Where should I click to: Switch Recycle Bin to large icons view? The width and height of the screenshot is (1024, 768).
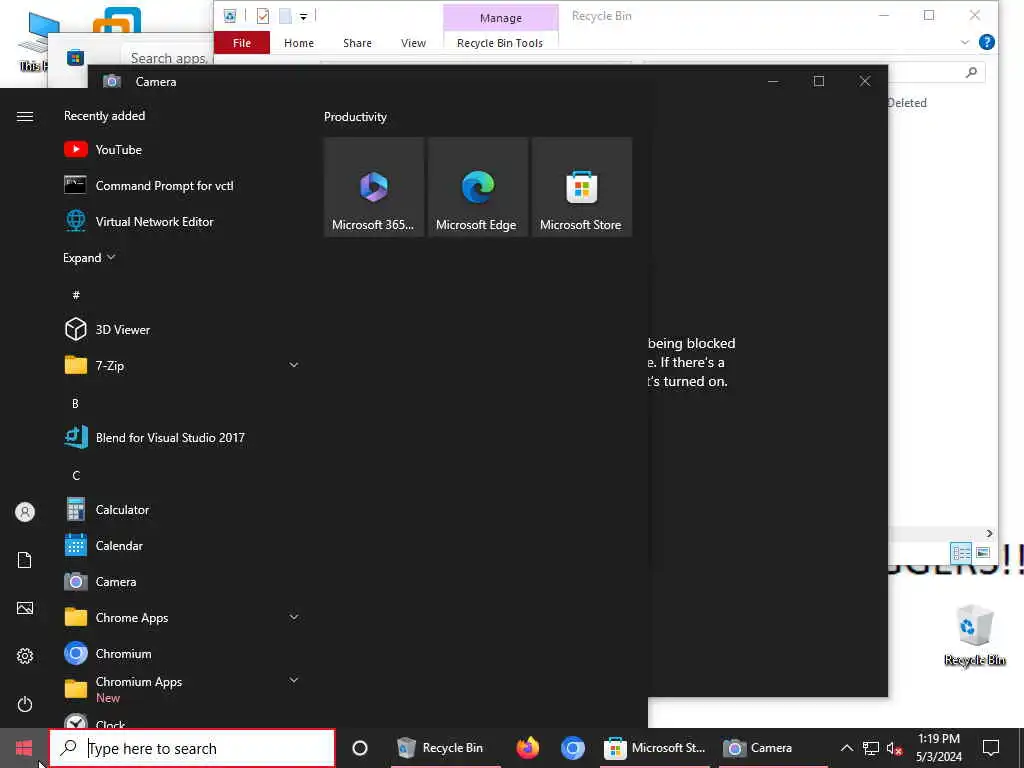[x=983, y=552]
